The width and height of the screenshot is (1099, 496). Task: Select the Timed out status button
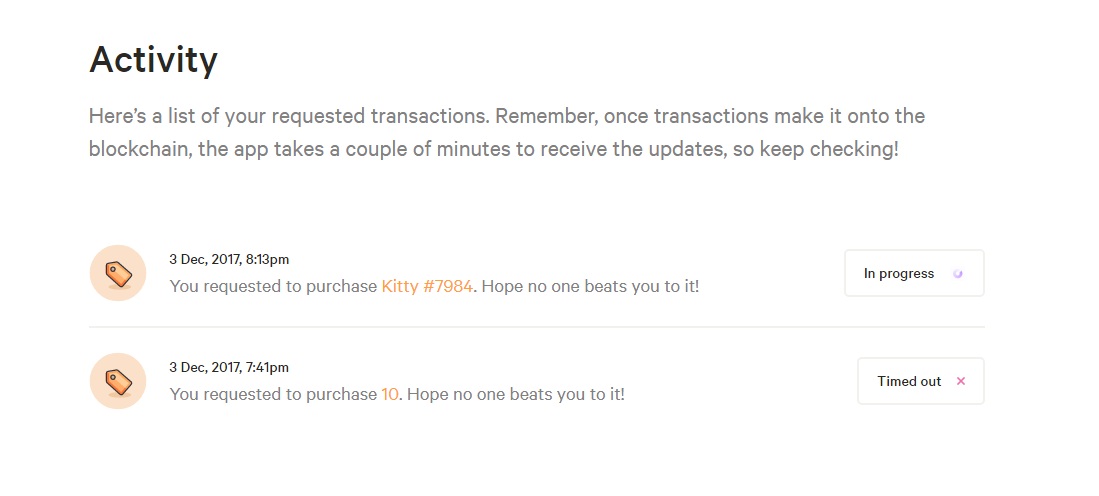921,381
